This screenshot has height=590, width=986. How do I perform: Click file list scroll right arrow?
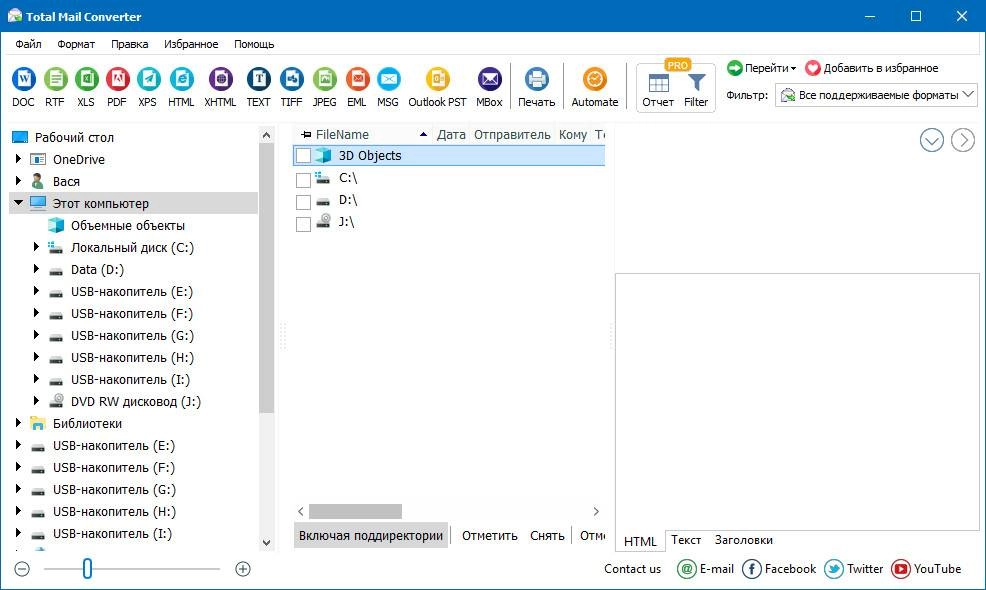pyautogui.click(x=596, y=511)
